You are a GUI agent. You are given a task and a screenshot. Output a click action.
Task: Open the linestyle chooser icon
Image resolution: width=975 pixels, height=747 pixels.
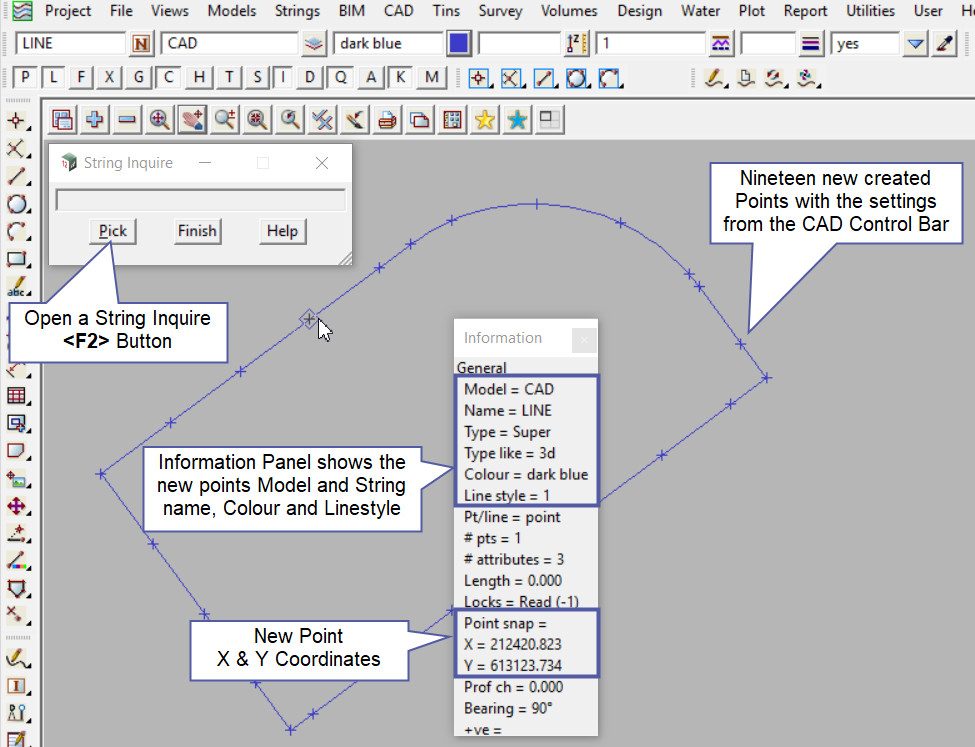point(721,44)
